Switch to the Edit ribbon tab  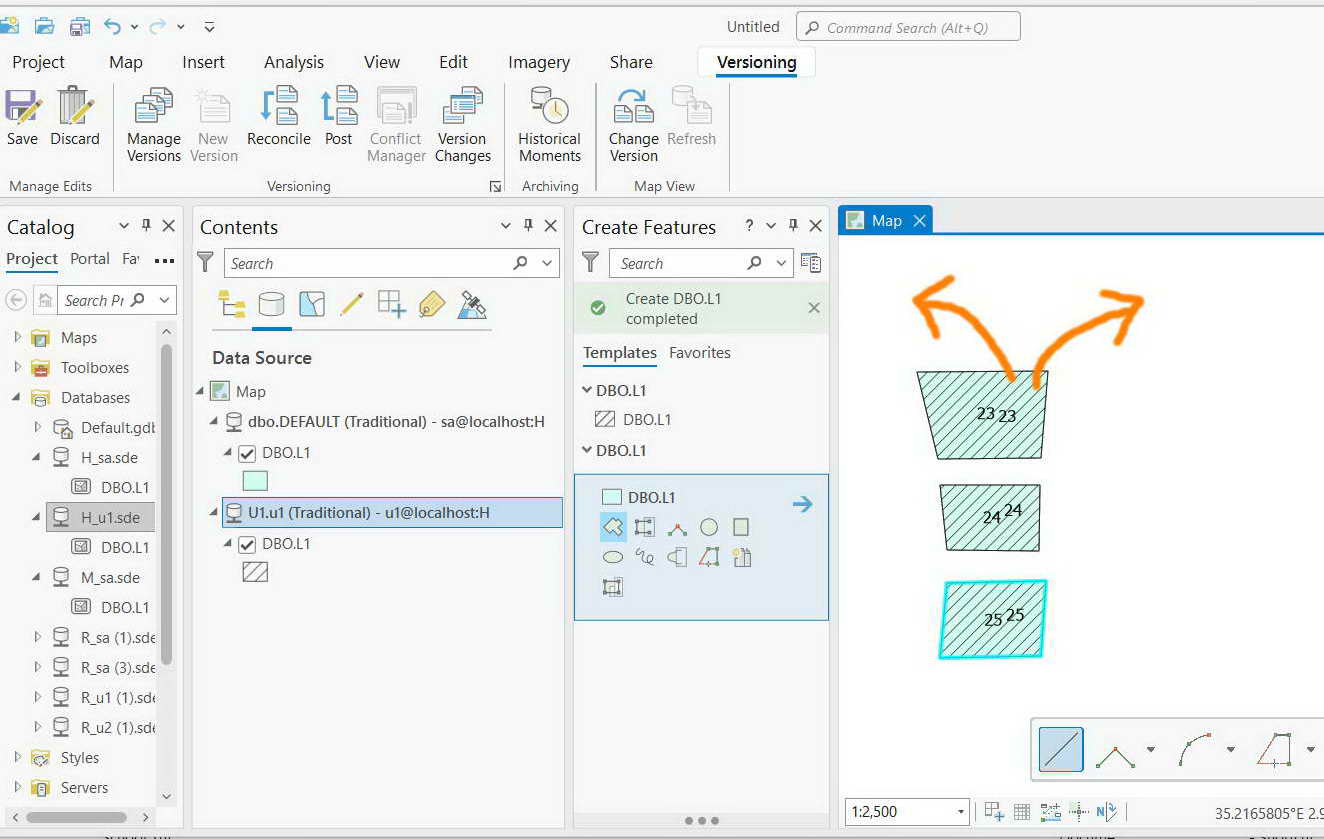453,62
